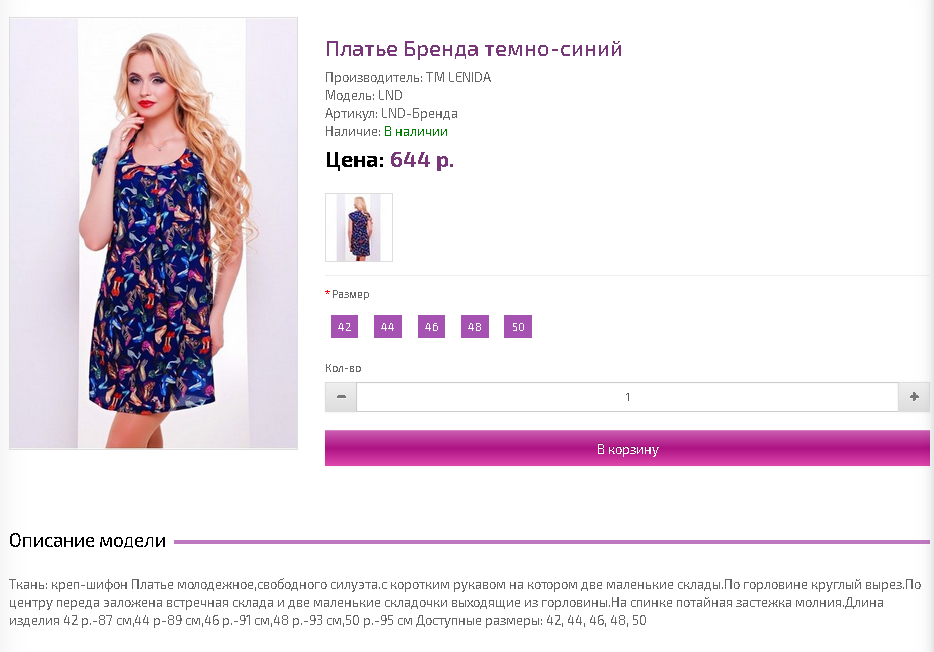Open the back-view dress thumbnail
The height and width of the screenshot is (652, 934).
[x=359, y=227]
